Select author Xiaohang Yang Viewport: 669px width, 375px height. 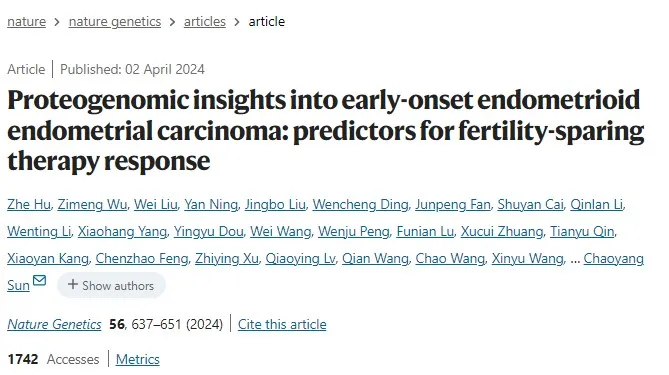(122, 231)
